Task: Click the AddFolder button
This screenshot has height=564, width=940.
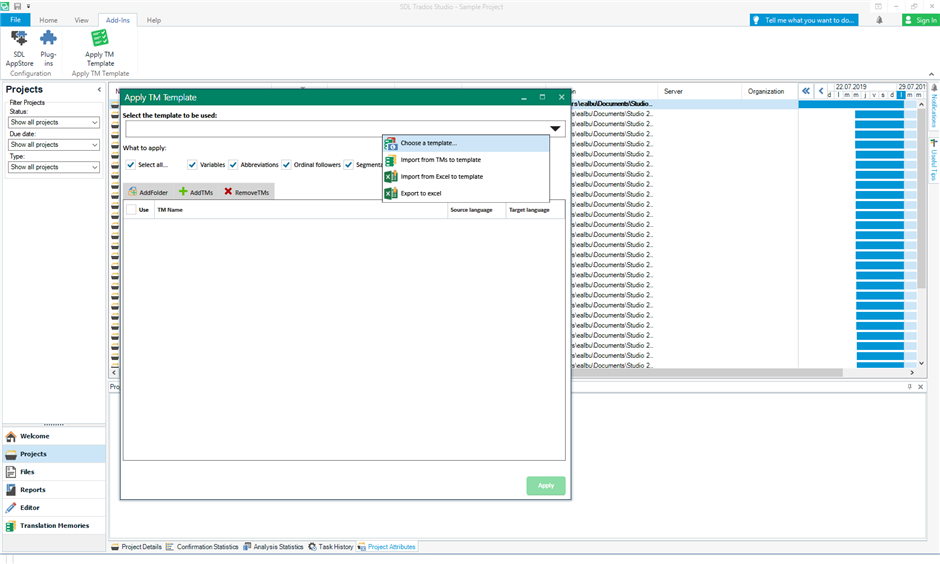Action: tap(148, 192)
